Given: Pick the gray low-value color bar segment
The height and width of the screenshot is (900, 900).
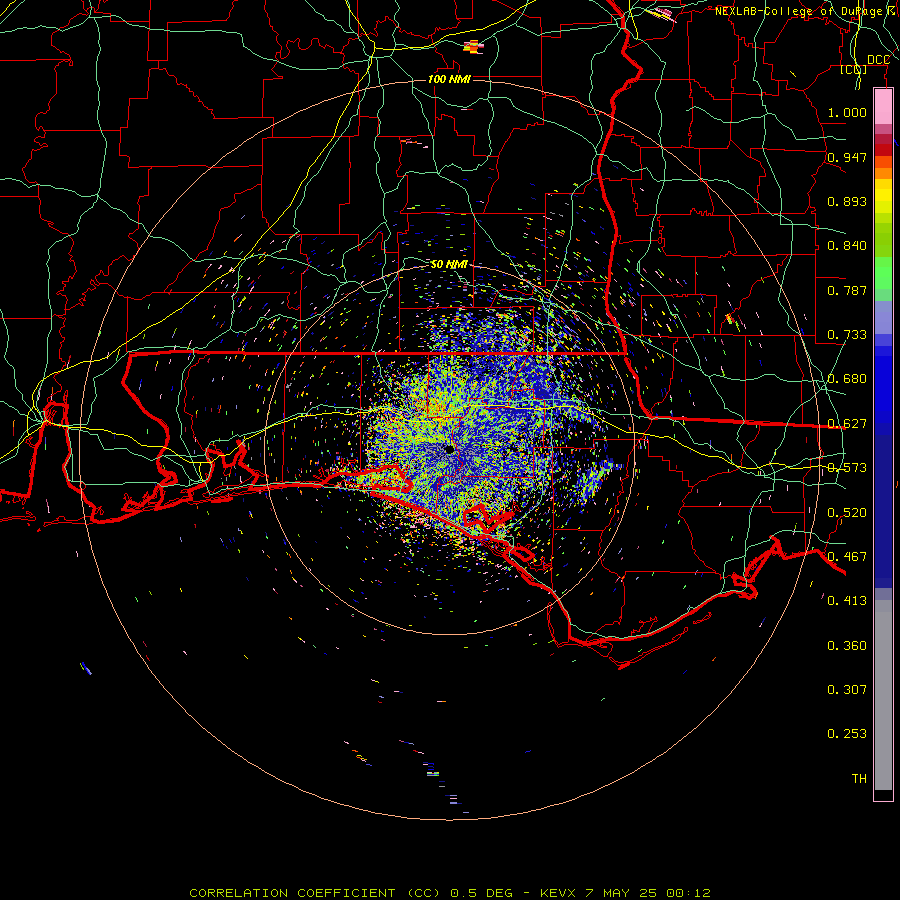Looking at the screenshot, I should point(883,695).
